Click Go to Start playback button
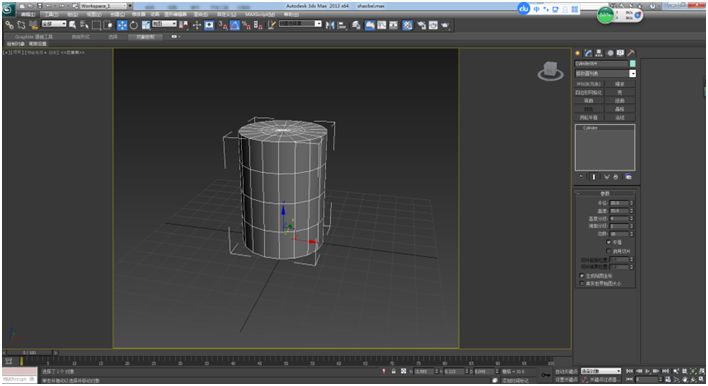The height and width of the screenshot is (386, 708). coord(629,371)
